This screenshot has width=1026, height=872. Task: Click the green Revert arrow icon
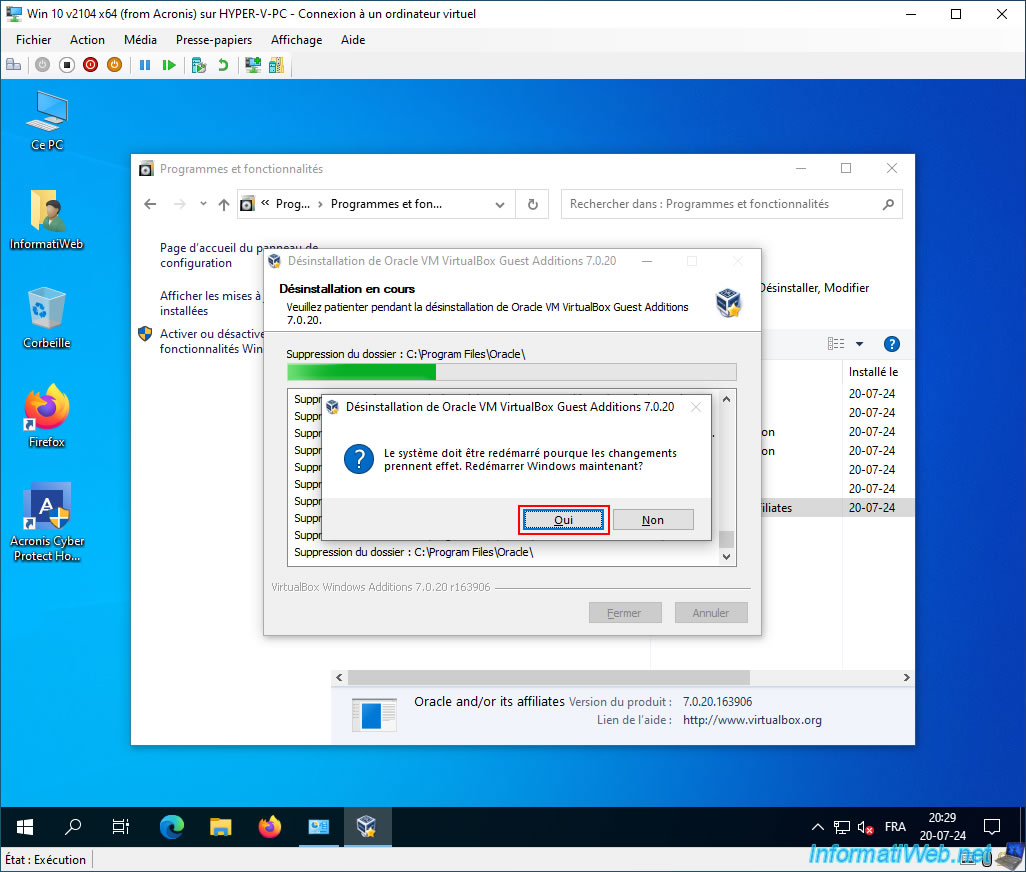(223, 65)
